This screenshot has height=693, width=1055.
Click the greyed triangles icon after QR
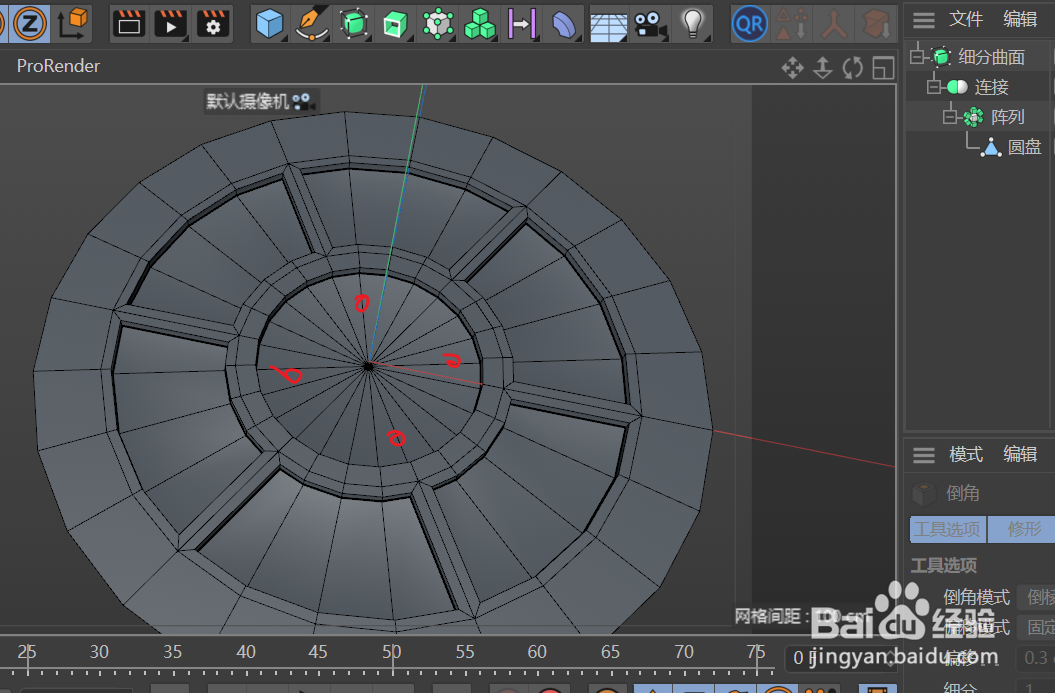point(791,24)
